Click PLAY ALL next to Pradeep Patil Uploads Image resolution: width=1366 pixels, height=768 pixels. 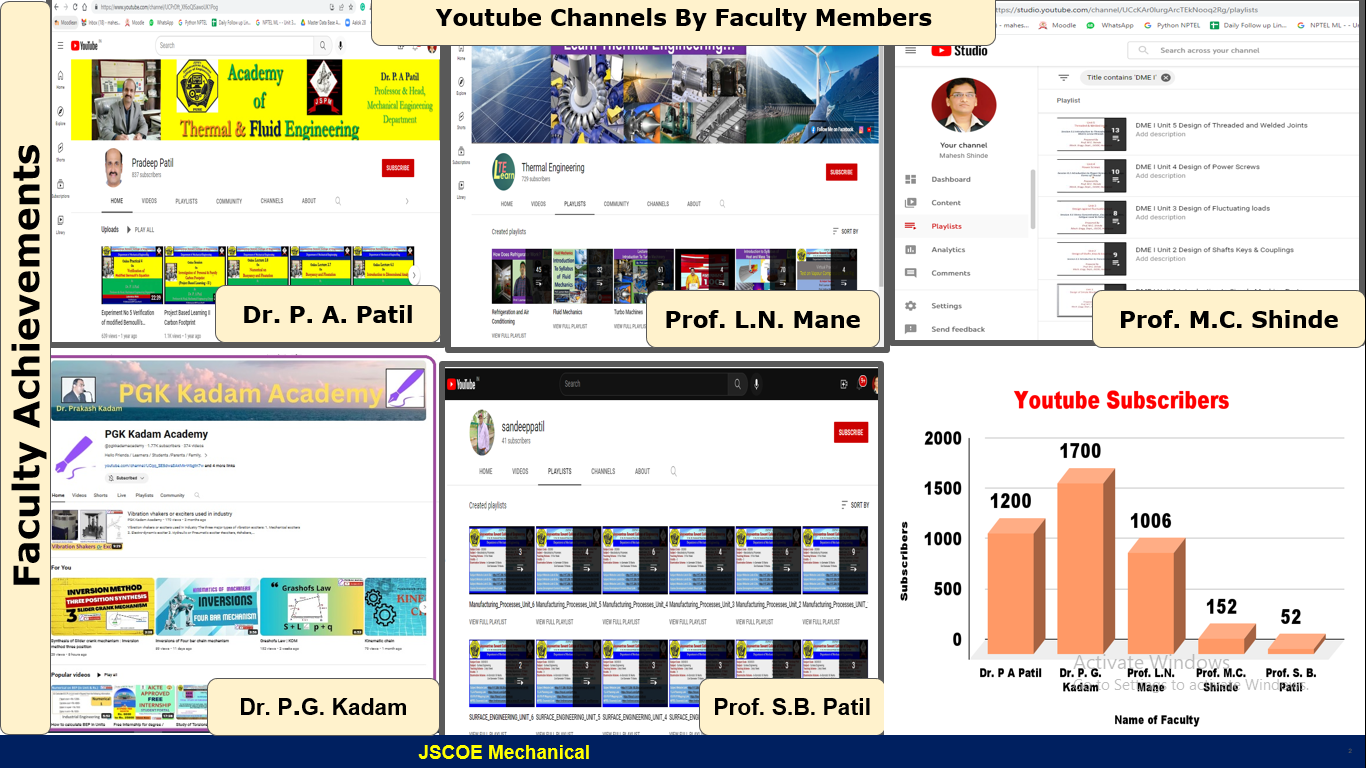140,230
